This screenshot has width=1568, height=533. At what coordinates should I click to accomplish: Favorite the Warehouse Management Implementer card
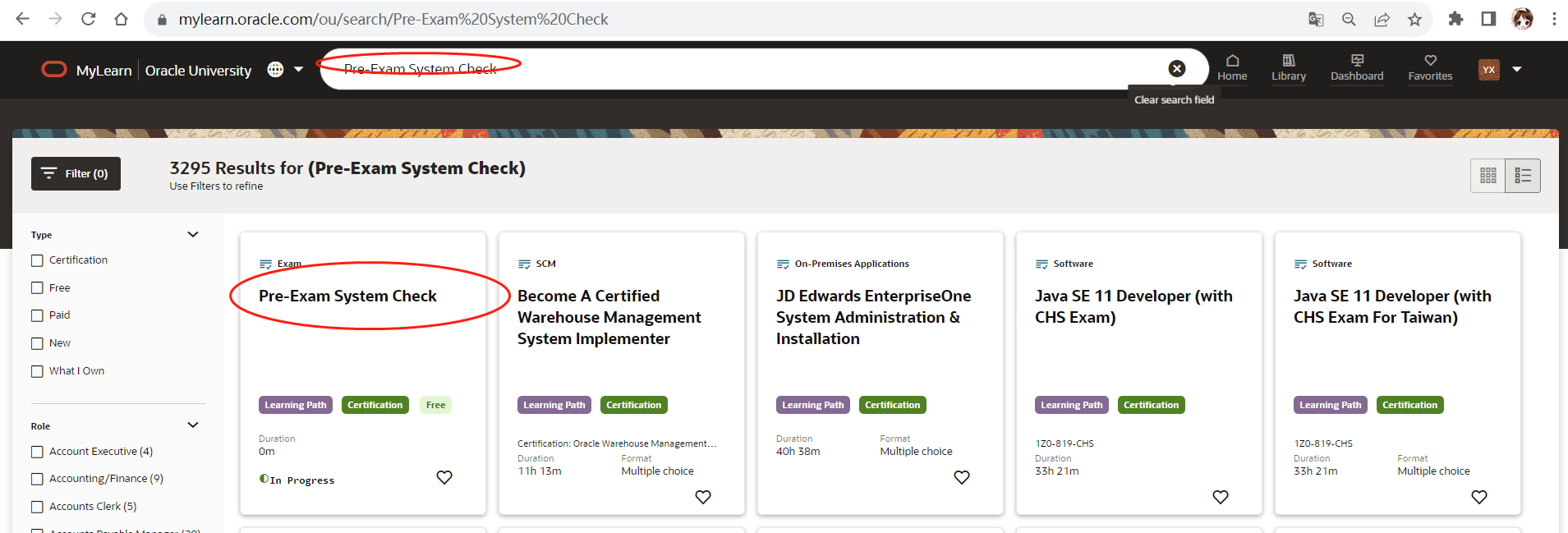point(703,497)
